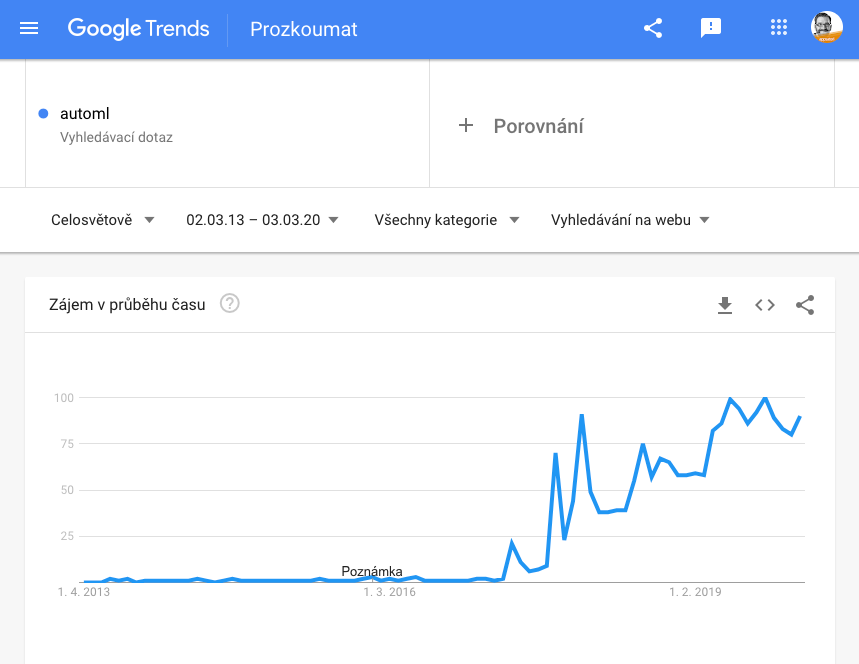The image size is (859, 664).
Task: Click the user account avatar
Action: [x=827, y=27]
